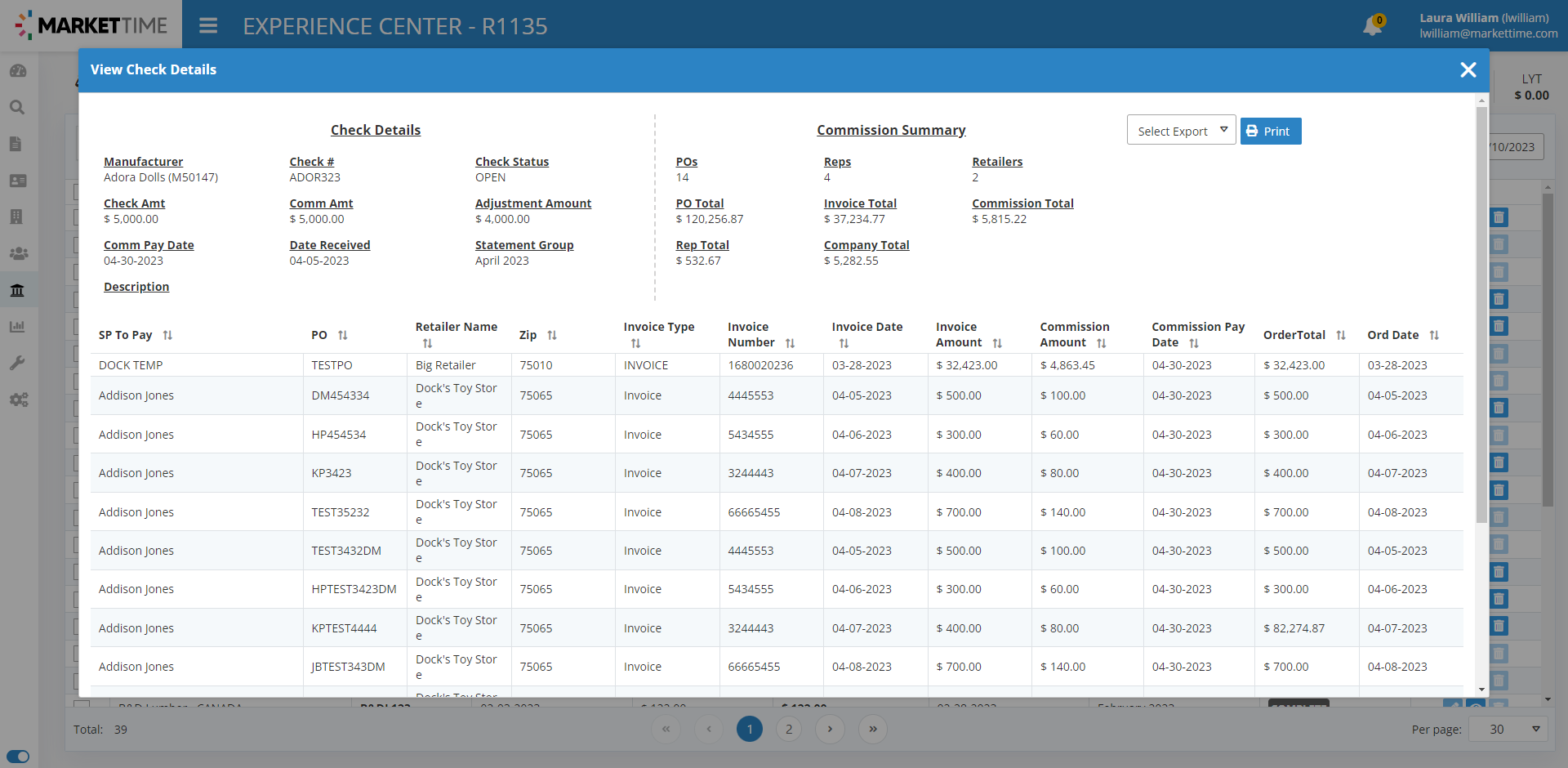Click the Description label
This screenshot has height=768, width=1568.
tap(136, 287)
